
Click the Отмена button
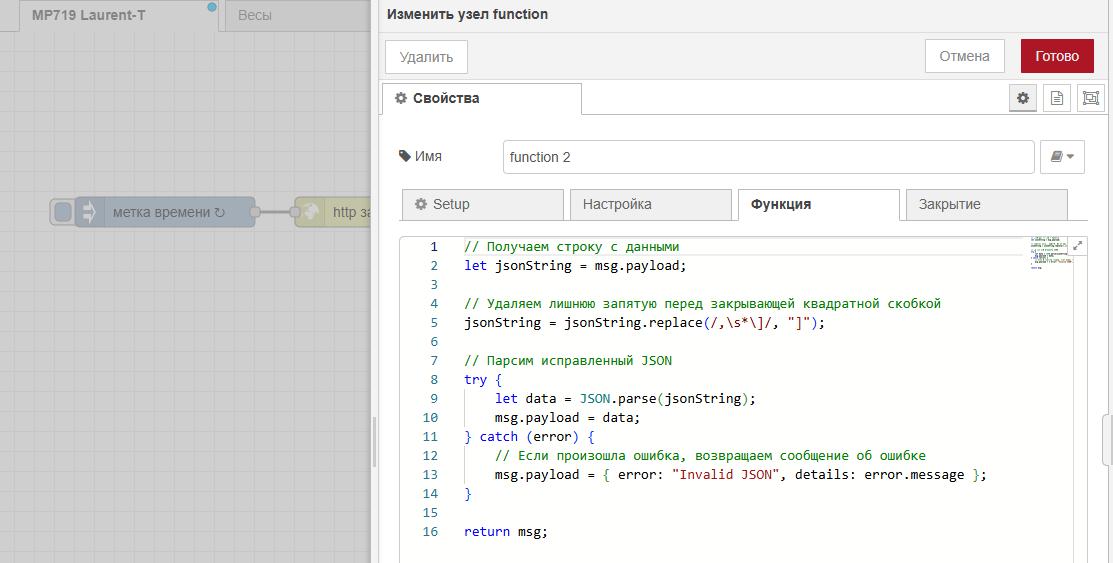tap(964, 56)
